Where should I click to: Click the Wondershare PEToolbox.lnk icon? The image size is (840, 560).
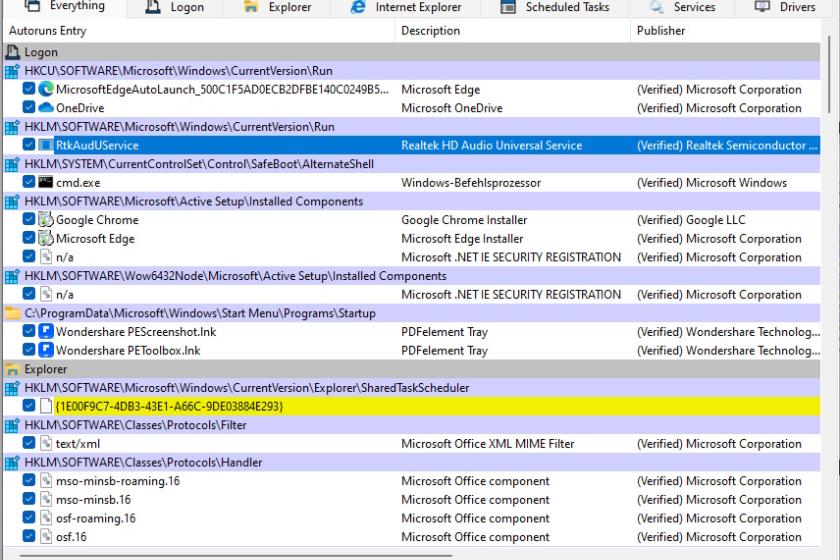[46, 350]
